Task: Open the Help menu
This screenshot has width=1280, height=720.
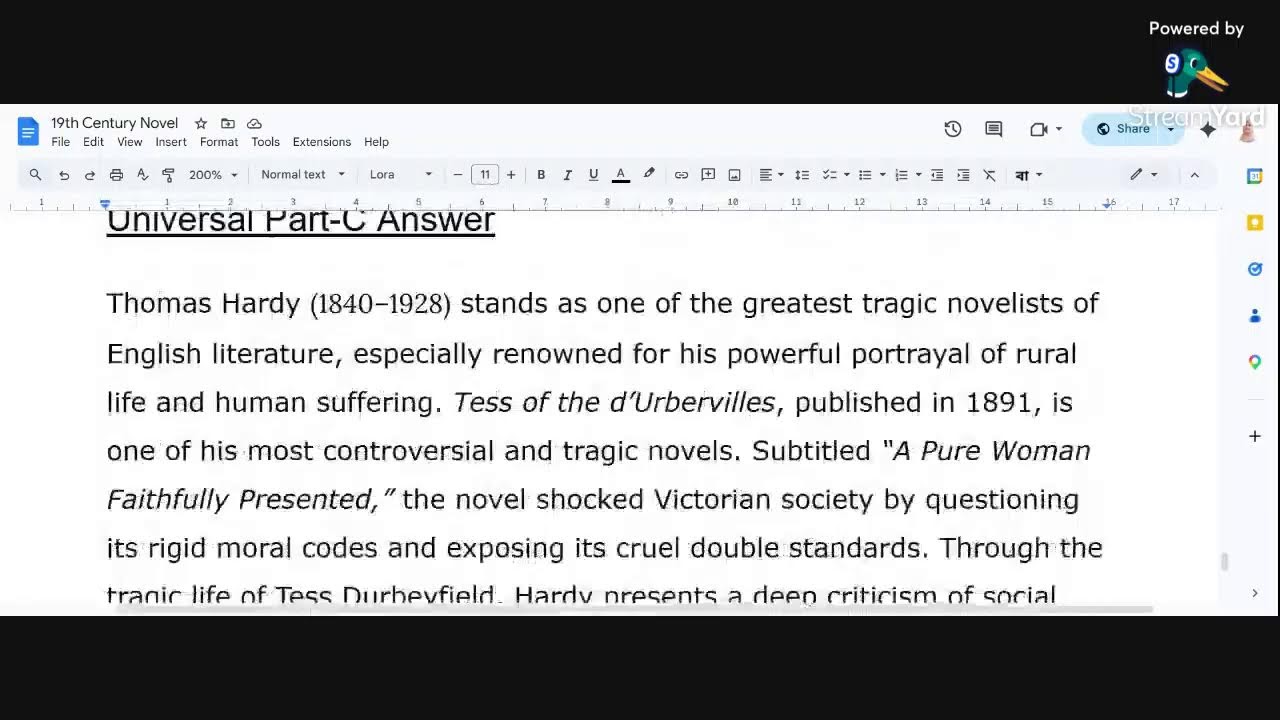Action: pos(376,142)
